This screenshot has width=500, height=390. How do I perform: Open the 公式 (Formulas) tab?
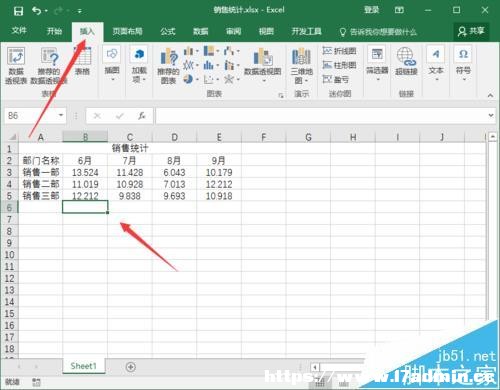168,31
